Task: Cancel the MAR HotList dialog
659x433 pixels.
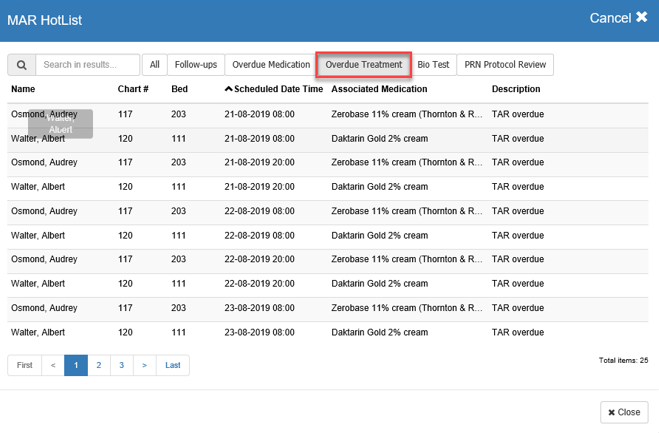Action: [618, 18]
